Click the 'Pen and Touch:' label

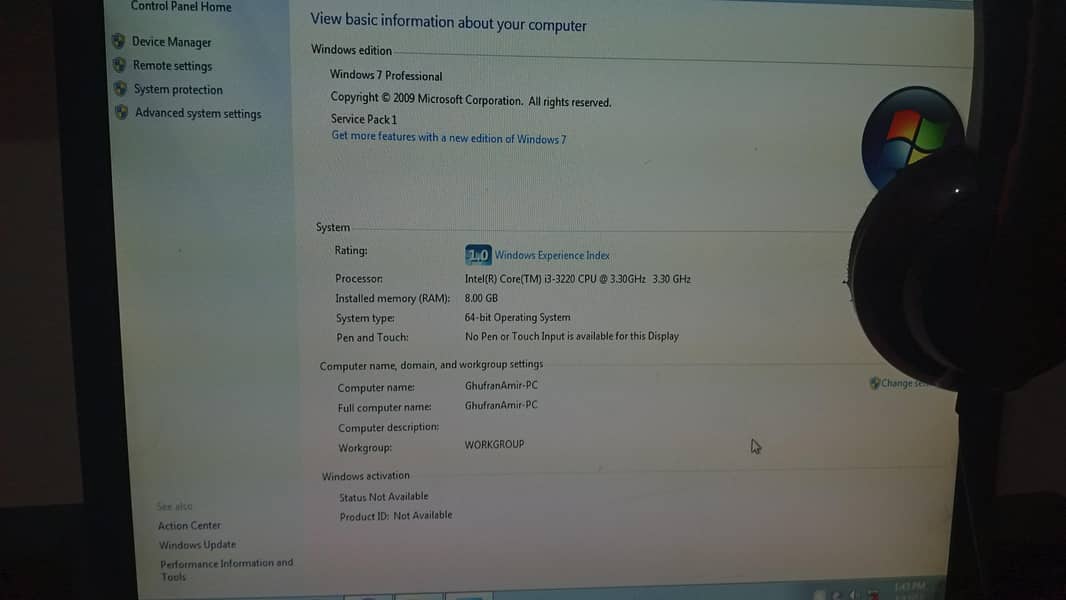coord(372,338)
